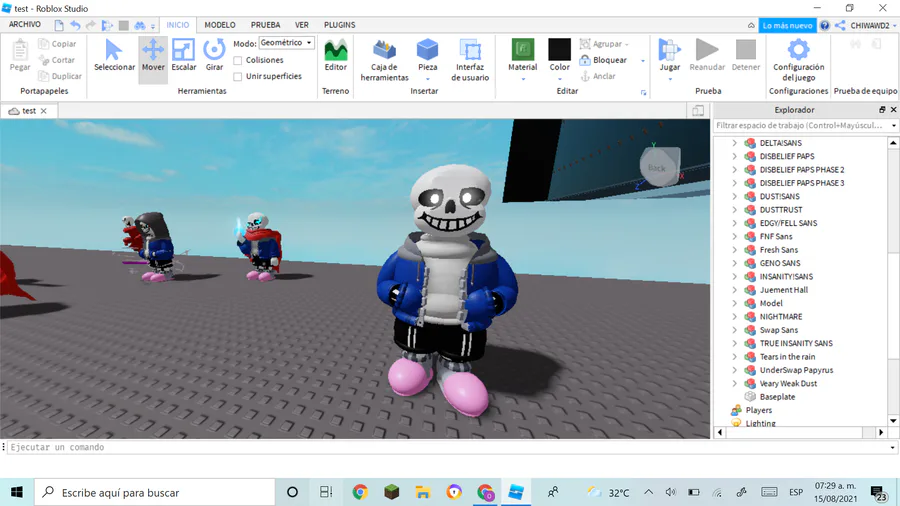Image resolution: width=900 pixels, height=506 pixels.
Task: Switch to the VER ribbon tab
Action: (302, 25)
